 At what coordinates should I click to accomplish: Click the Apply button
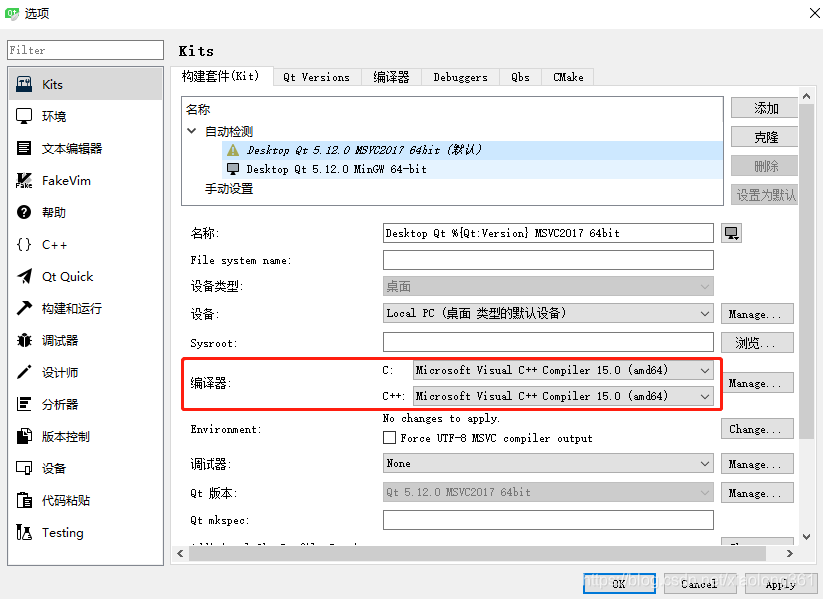click(780, 584)
